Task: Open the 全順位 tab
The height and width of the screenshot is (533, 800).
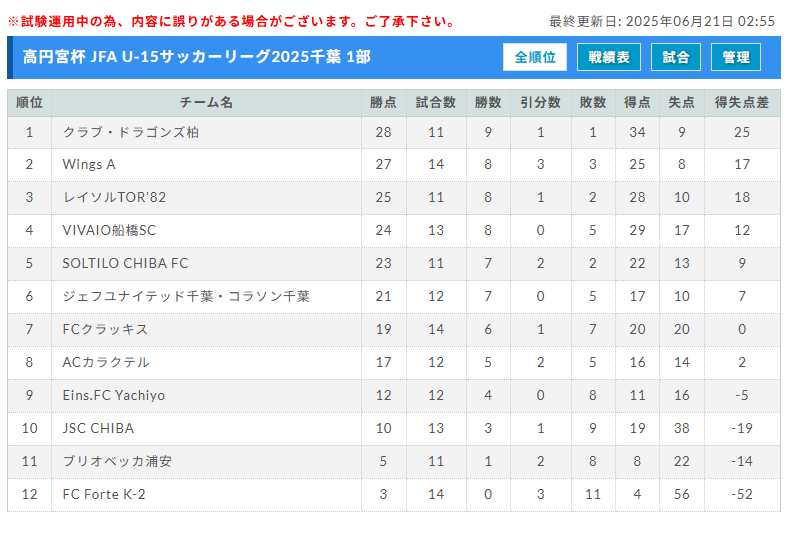Action: click(535, 57)
